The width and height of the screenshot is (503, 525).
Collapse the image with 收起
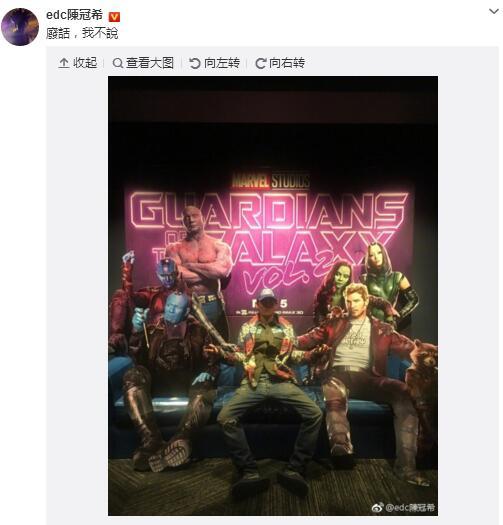[x=85, y=63]
